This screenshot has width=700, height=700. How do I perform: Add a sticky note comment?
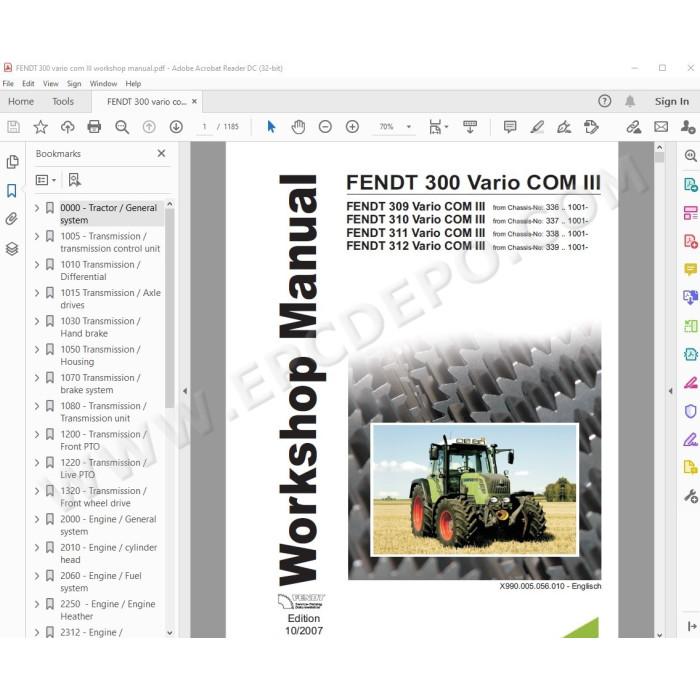tap(510, 127)
